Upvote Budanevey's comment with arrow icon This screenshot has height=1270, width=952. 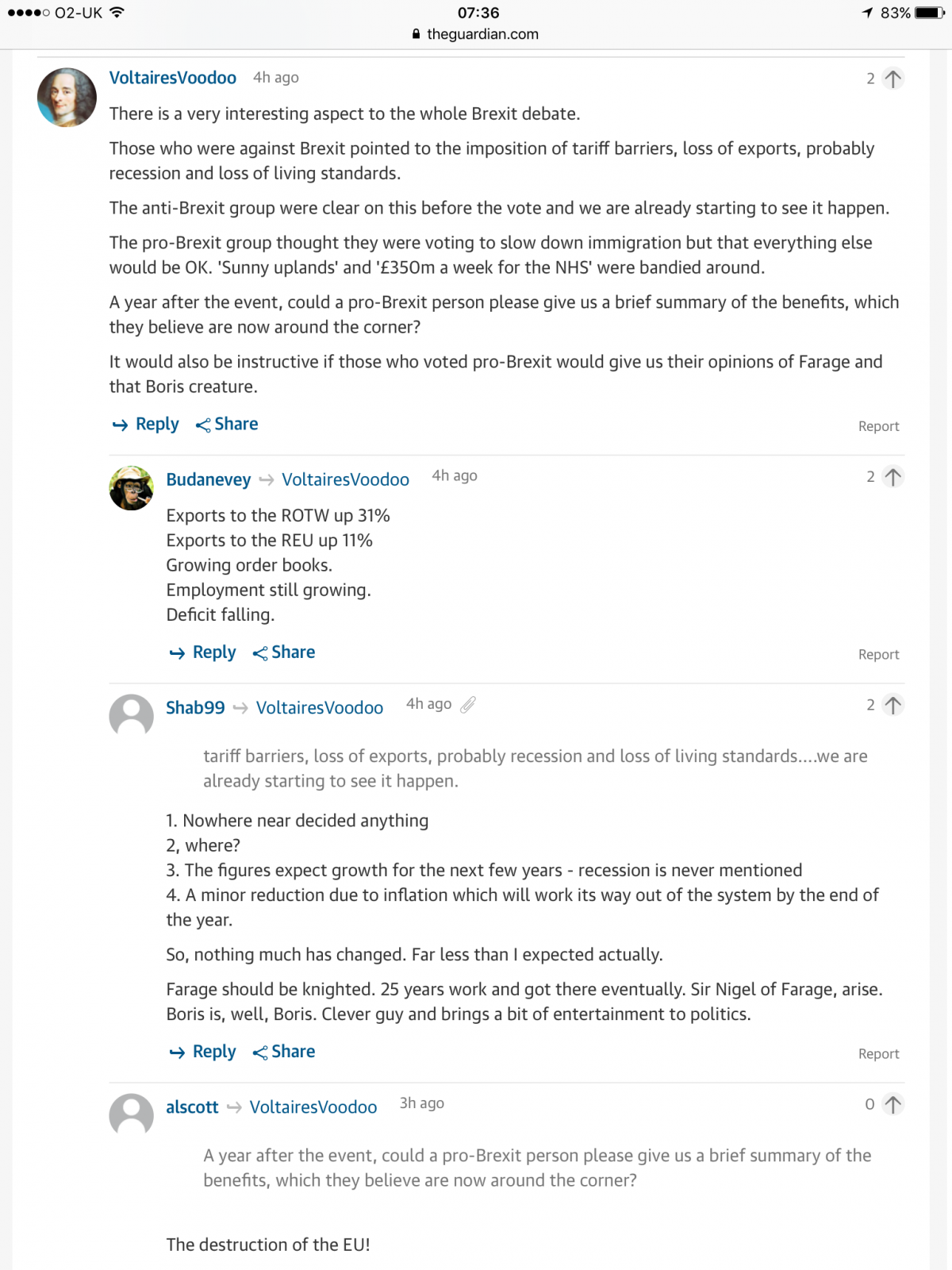[x=892, y=477]
